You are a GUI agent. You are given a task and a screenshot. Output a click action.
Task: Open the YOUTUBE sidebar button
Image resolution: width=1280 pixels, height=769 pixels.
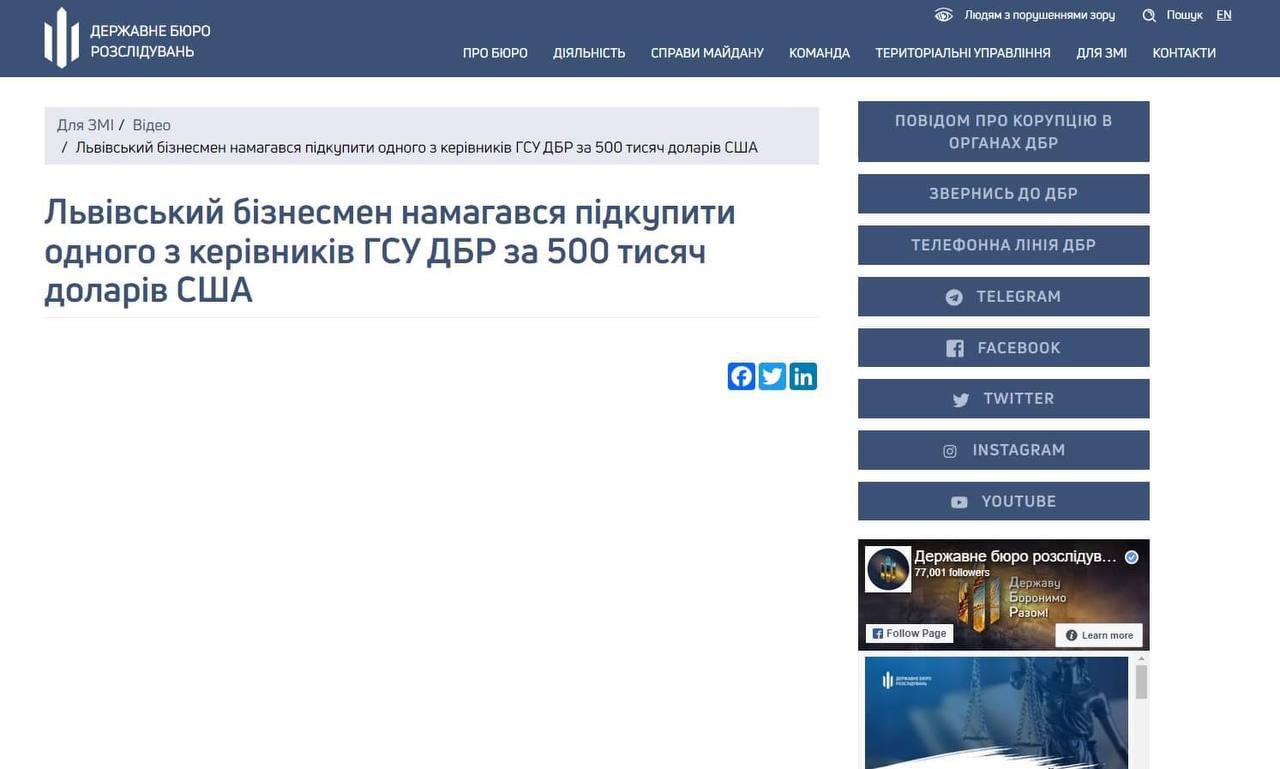tap(1003, 501)
